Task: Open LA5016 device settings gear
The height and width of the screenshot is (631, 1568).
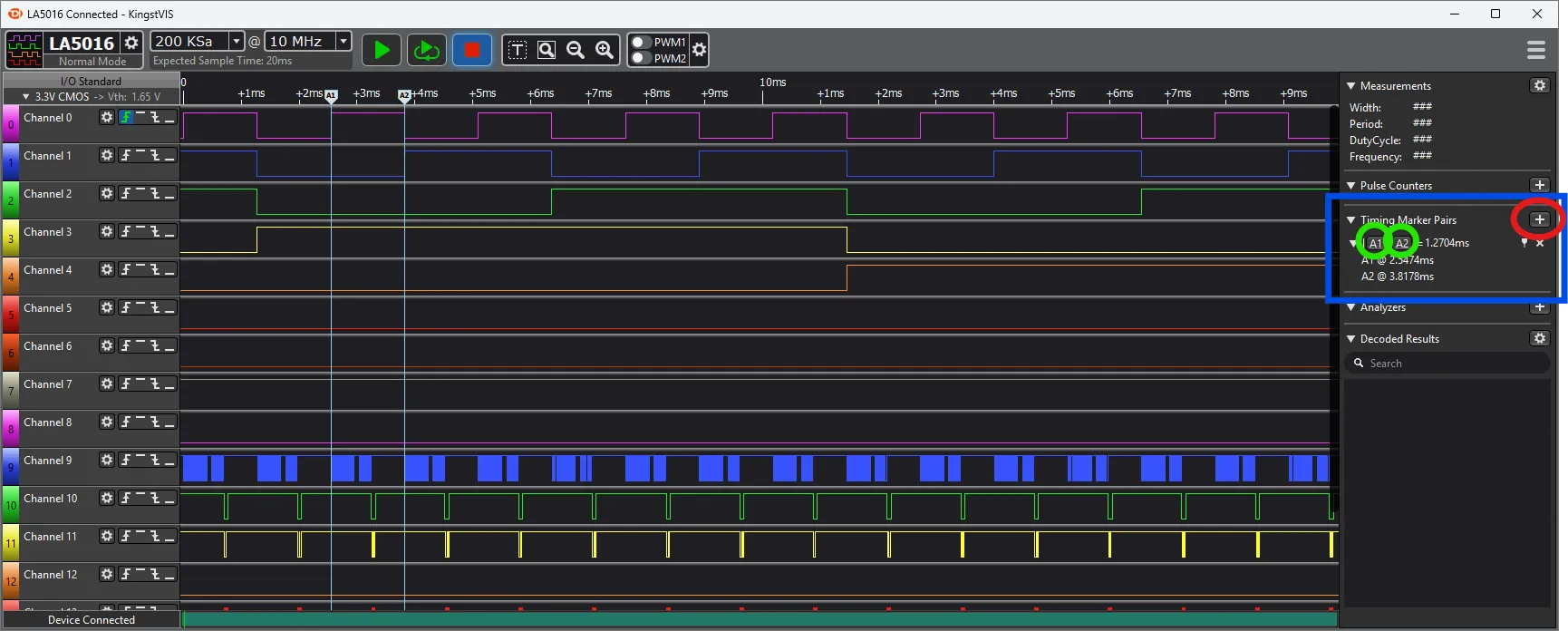Action: click(131, 43)
